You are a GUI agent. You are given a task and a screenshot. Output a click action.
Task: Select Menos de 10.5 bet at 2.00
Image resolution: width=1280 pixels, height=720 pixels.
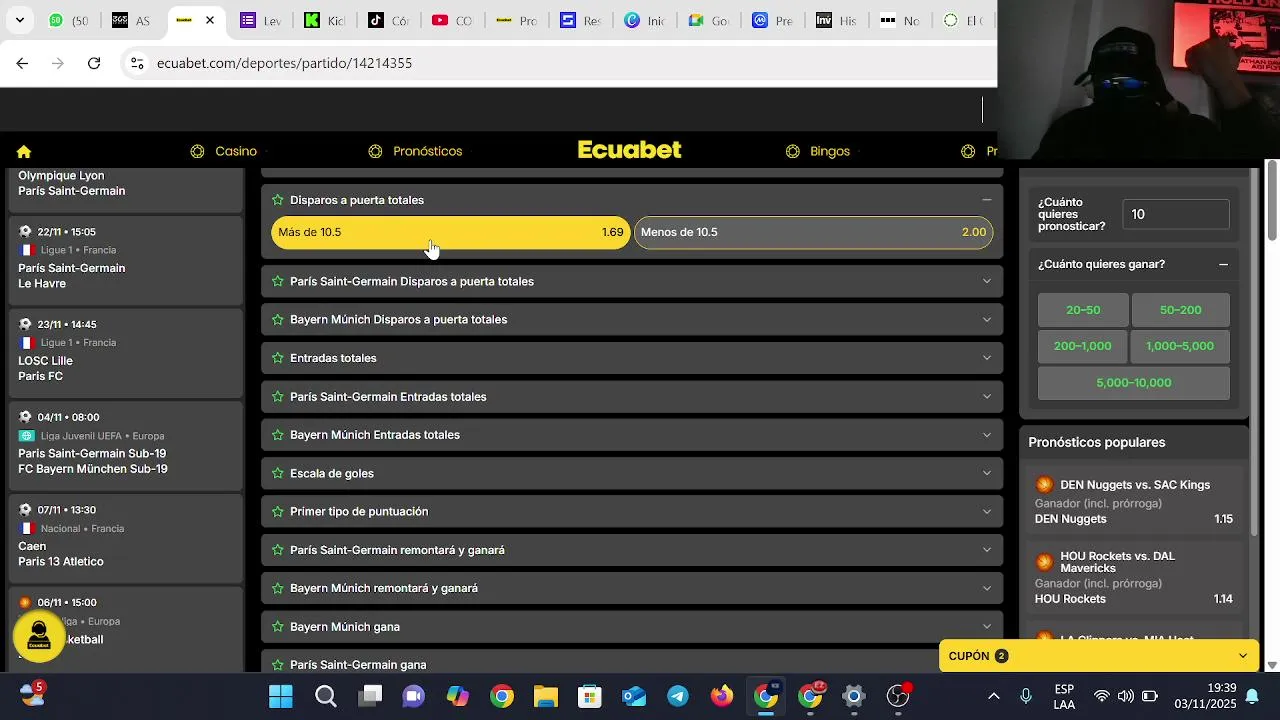[x=813, y=232]
